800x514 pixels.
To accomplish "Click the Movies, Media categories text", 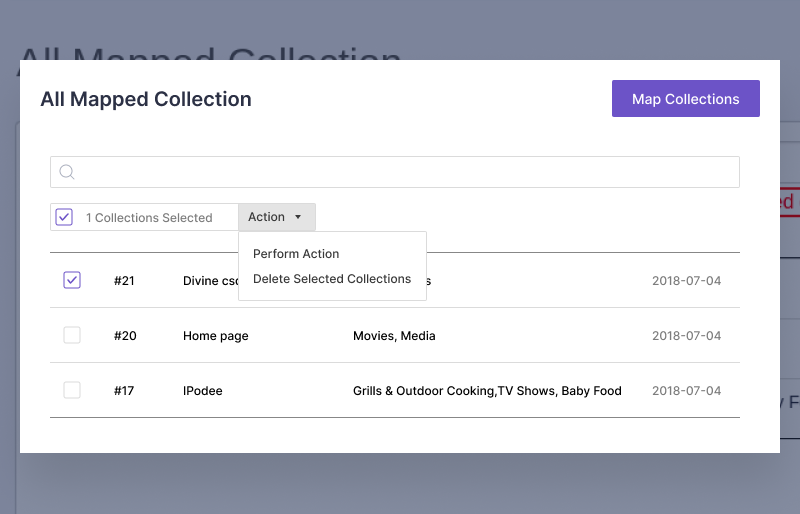I will [394, 336].
